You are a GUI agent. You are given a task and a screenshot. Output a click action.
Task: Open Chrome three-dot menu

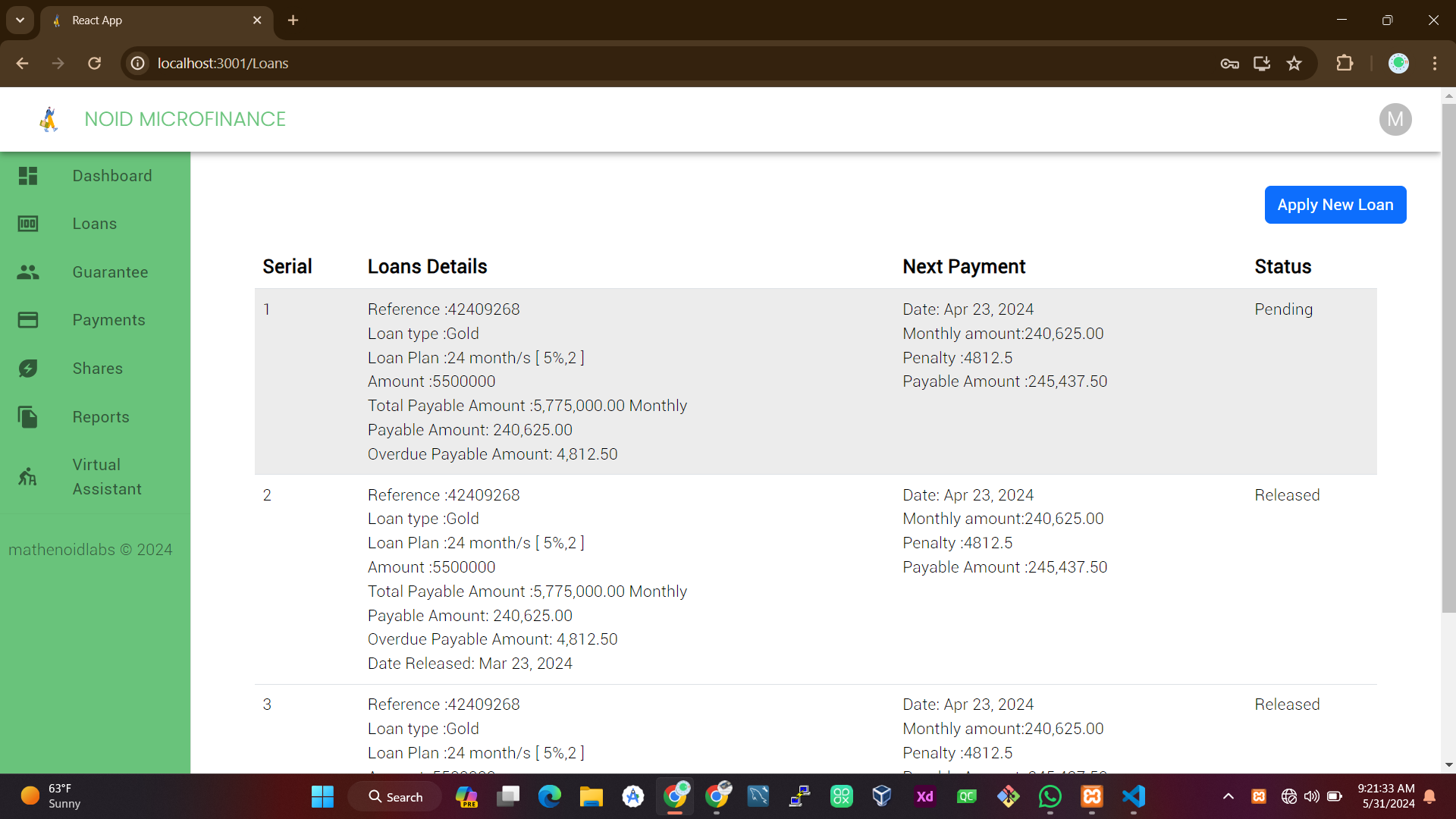click(x=1434, y=64)
